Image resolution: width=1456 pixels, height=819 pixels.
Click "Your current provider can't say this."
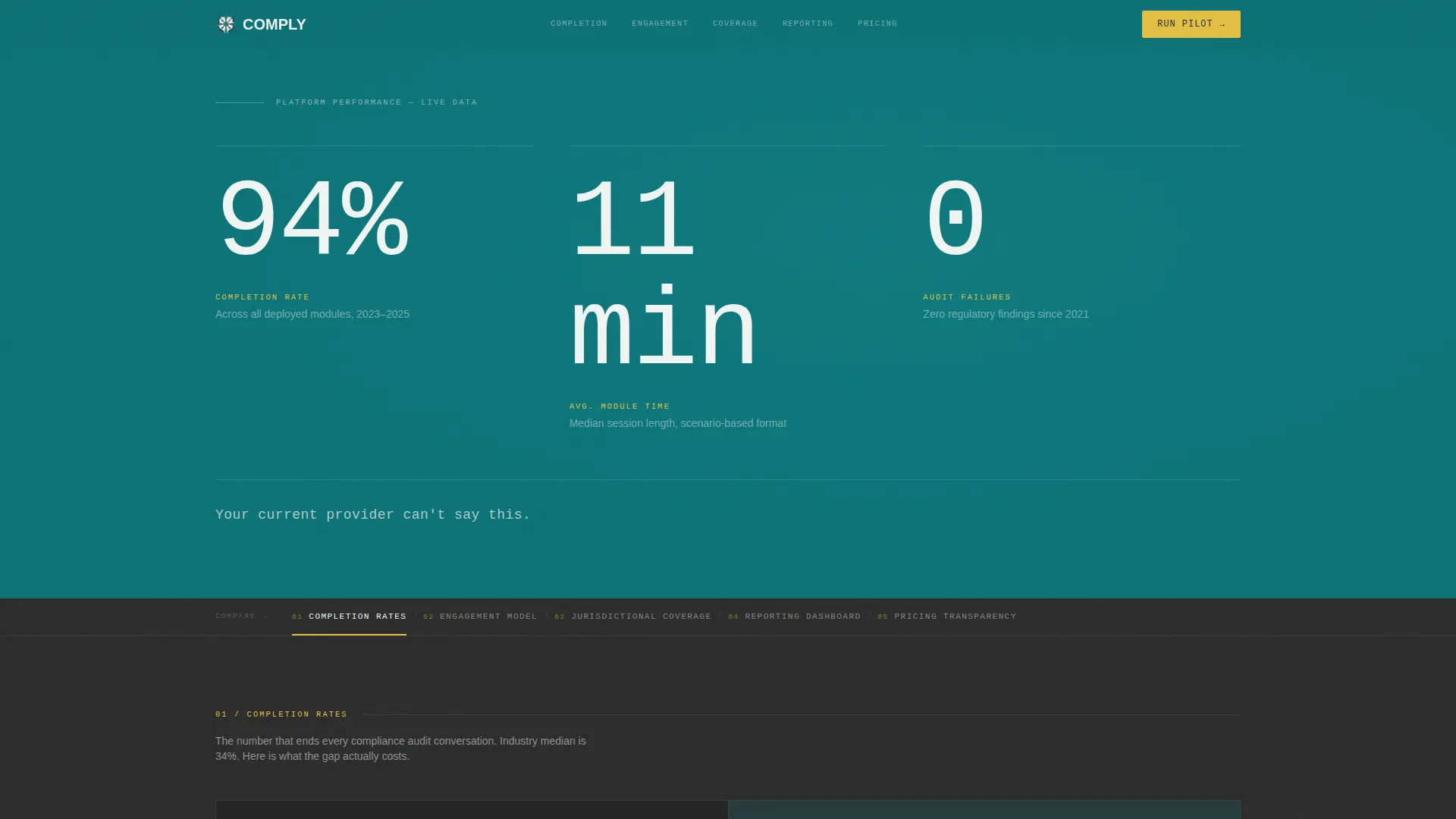coord(373,515)
